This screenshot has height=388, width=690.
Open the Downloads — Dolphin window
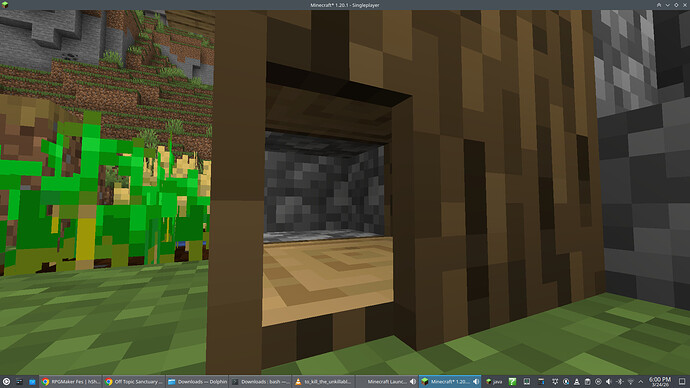pyautogui.click(x=197, y=381)
